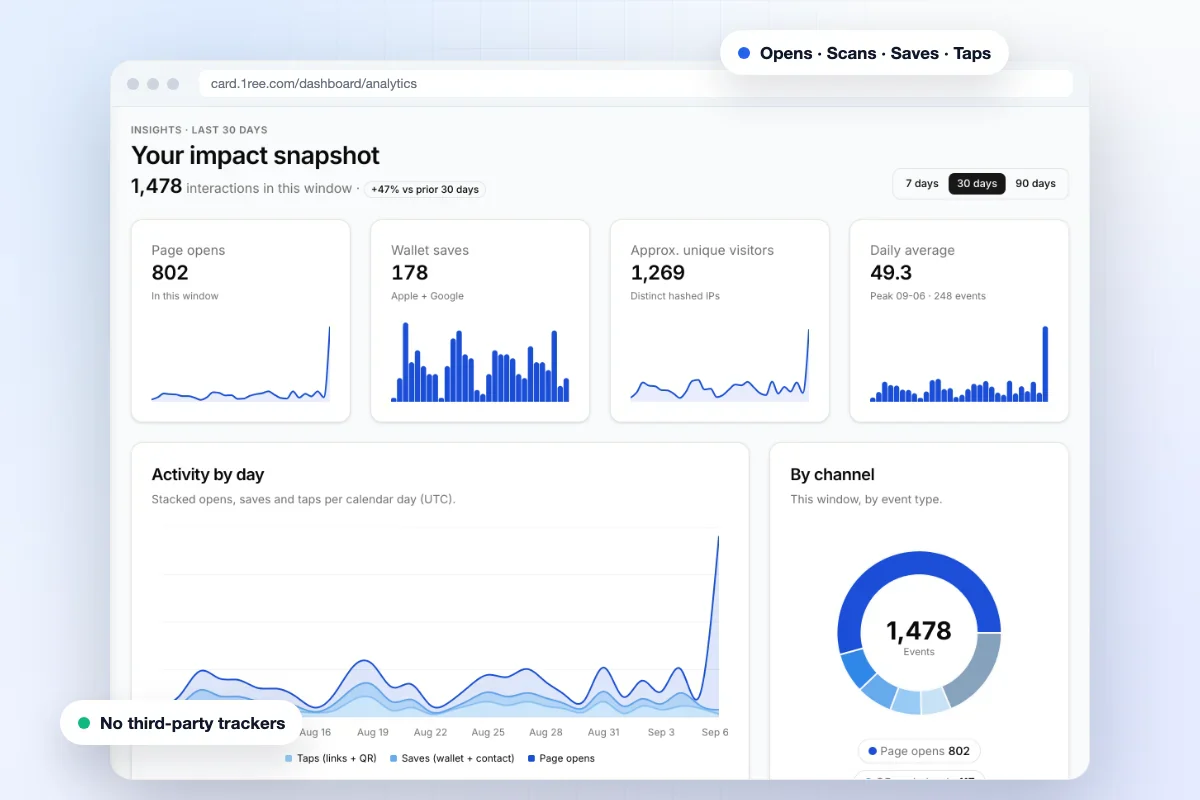Viewport: 1200px width, 800px height.
Task: Click the Opens · Scans · Saves · Taps badge
Action: tap(864, 53)
